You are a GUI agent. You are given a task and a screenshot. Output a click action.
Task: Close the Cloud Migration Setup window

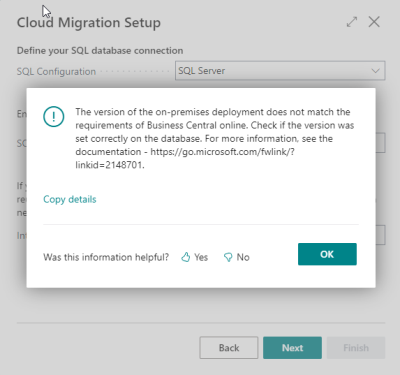point(374,22)
